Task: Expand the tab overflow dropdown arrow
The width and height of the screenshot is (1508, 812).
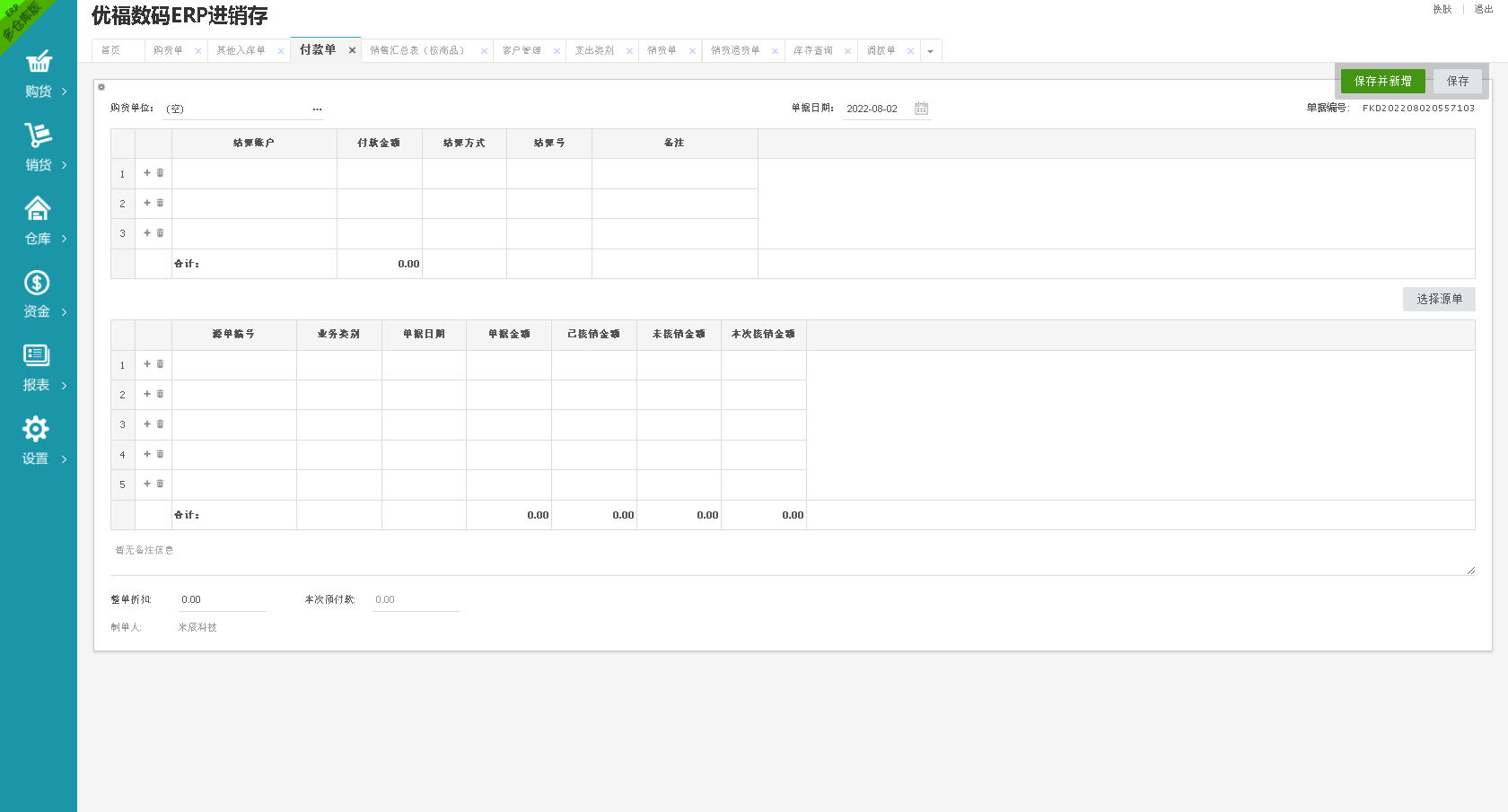Action: (930, 51)
